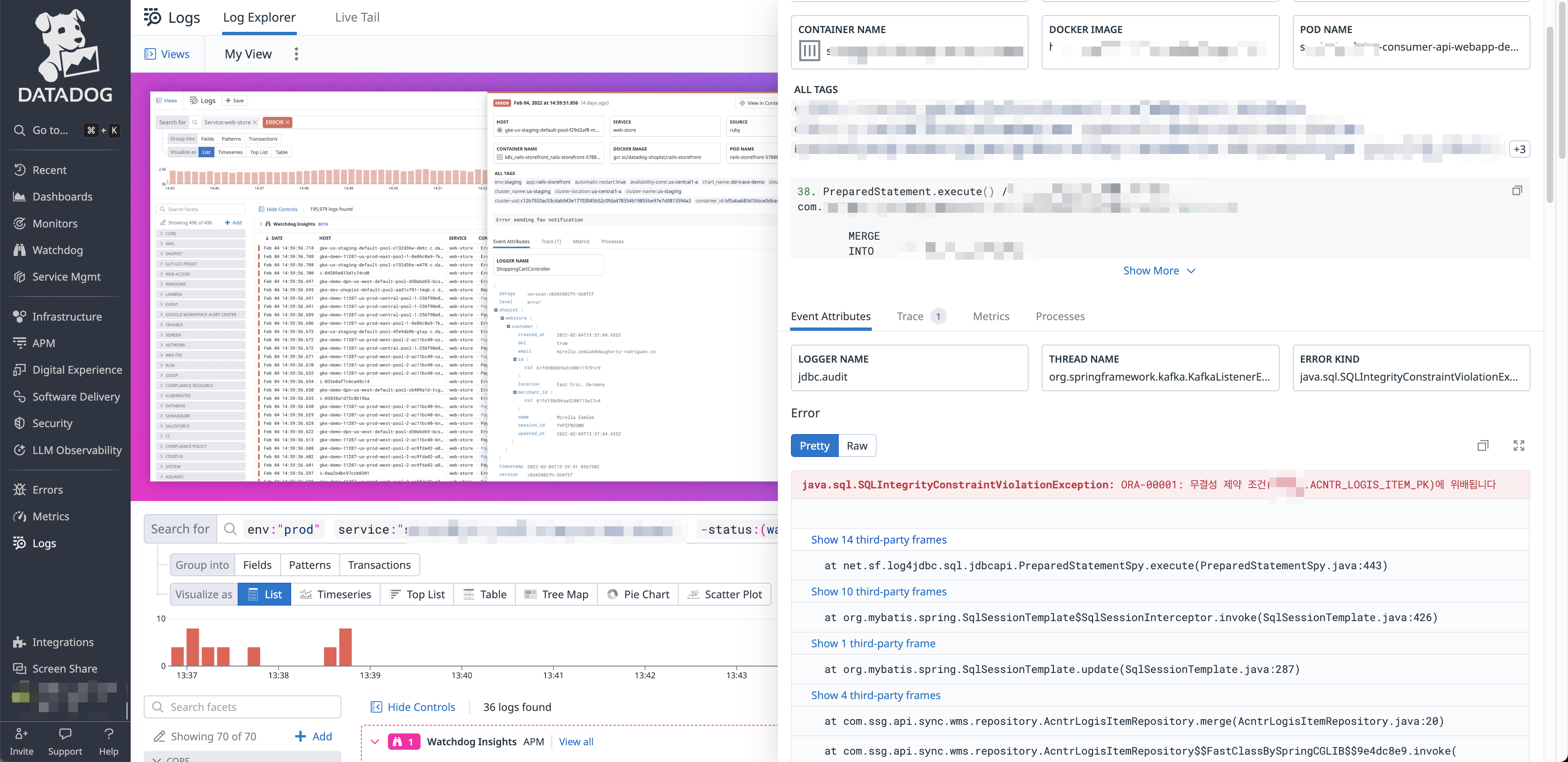This screenshot has height=762, width=1568.
Task: Open Security in the sidebar
Action: pyautogui.click(x=52, y=423)
